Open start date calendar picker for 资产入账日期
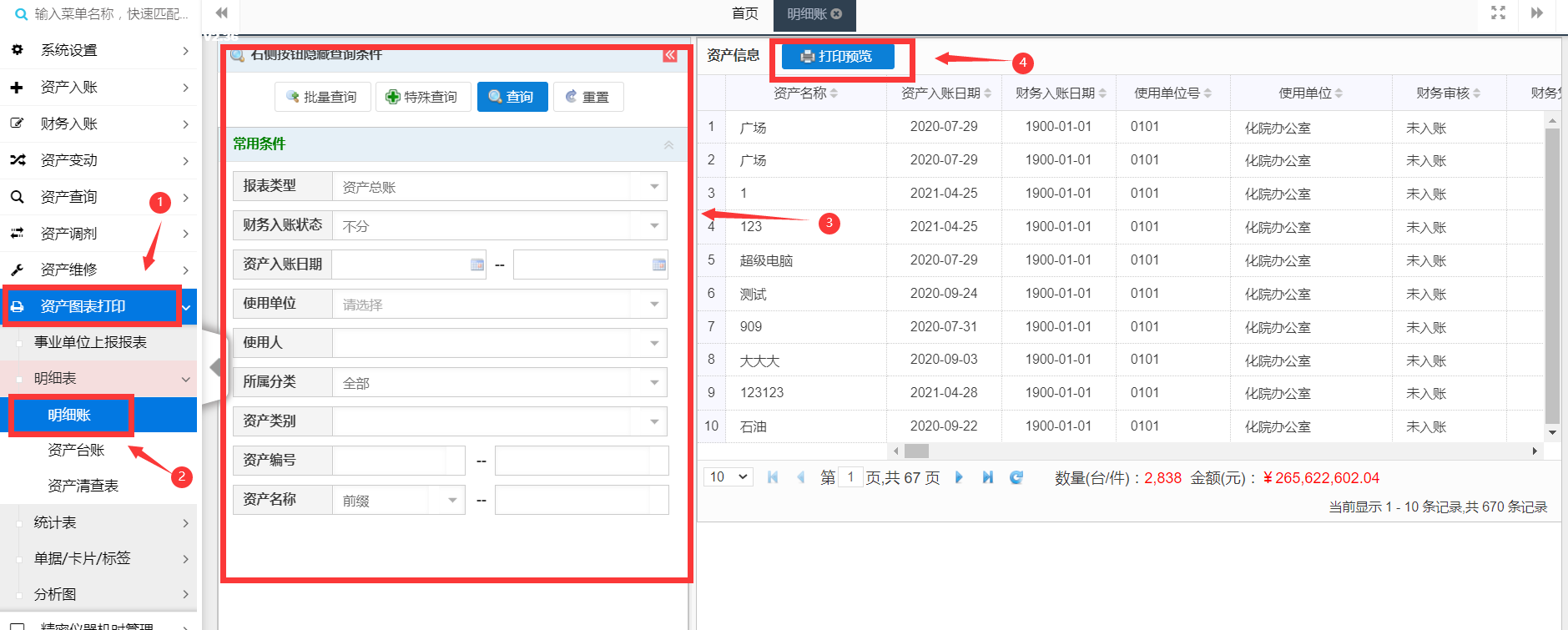This screenshot has height=630, width=1568. coord(476,265)
